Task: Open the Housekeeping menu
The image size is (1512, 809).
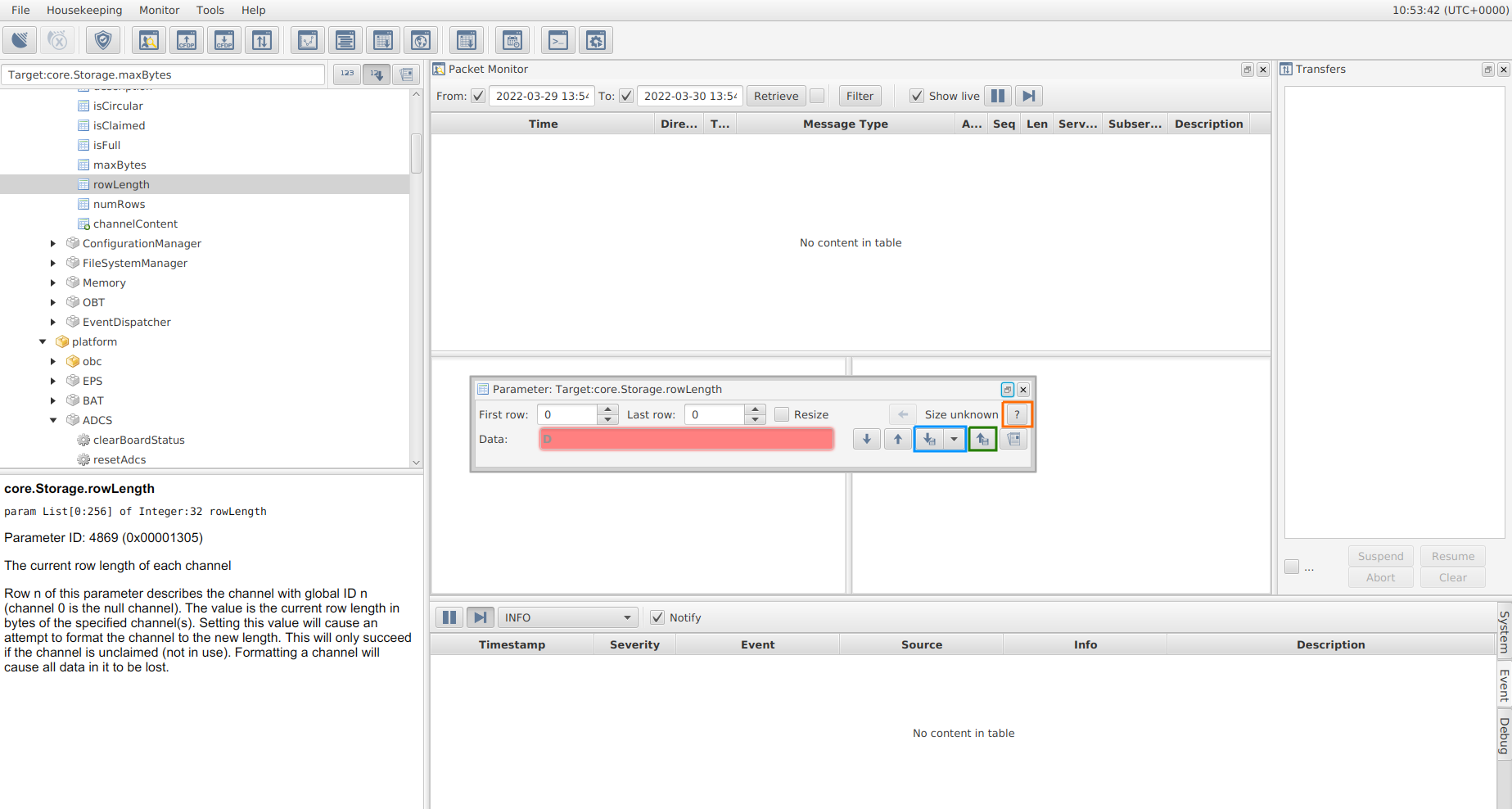Action: [x=84, y=10]
